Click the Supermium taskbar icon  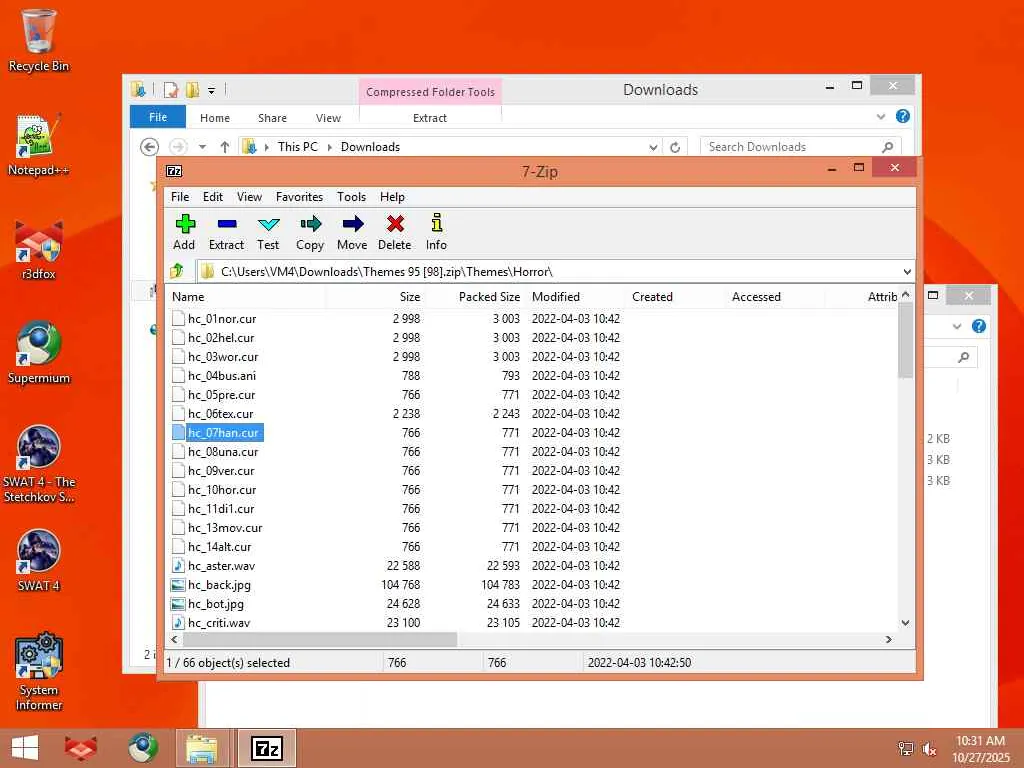(143, 748)
